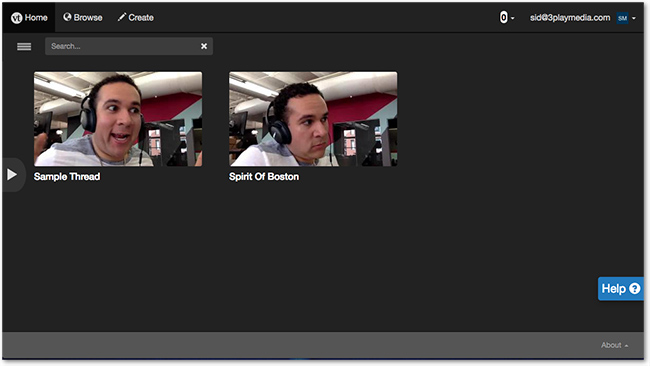
Task: Open the Sample Thread video thumbnail
Action: click(118, 119)
